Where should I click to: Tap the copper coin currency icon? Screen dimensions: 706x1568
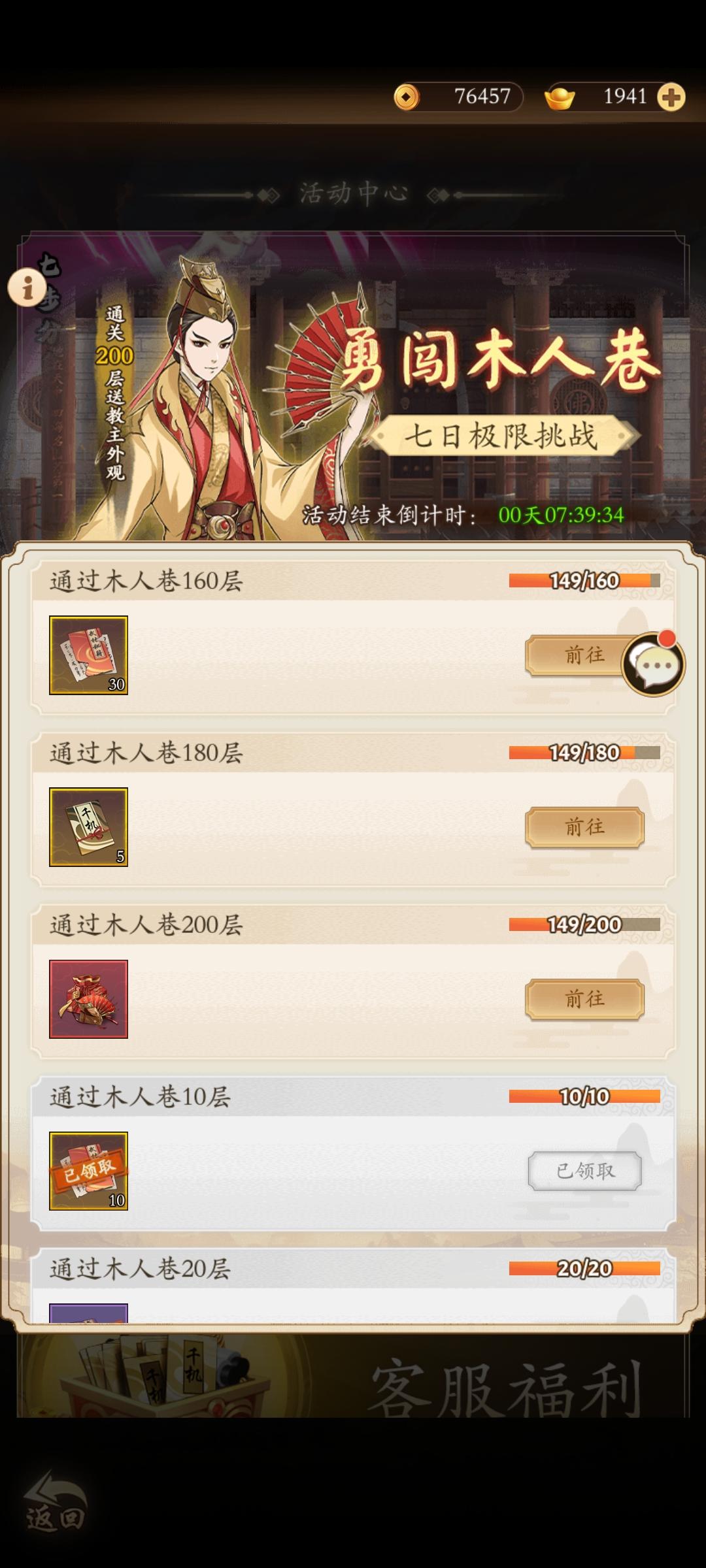(407, 97)
